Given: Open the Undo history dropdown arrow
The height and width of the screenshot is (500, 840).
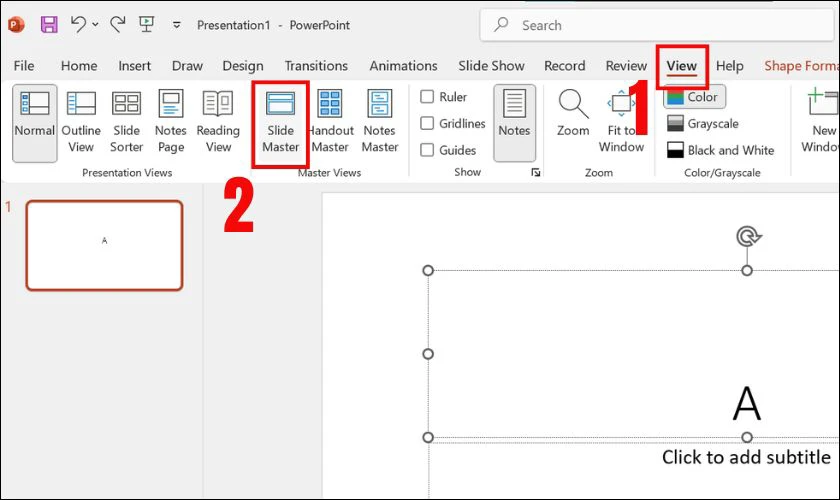Looking at the screenshot, I should [x=95, y=25].
